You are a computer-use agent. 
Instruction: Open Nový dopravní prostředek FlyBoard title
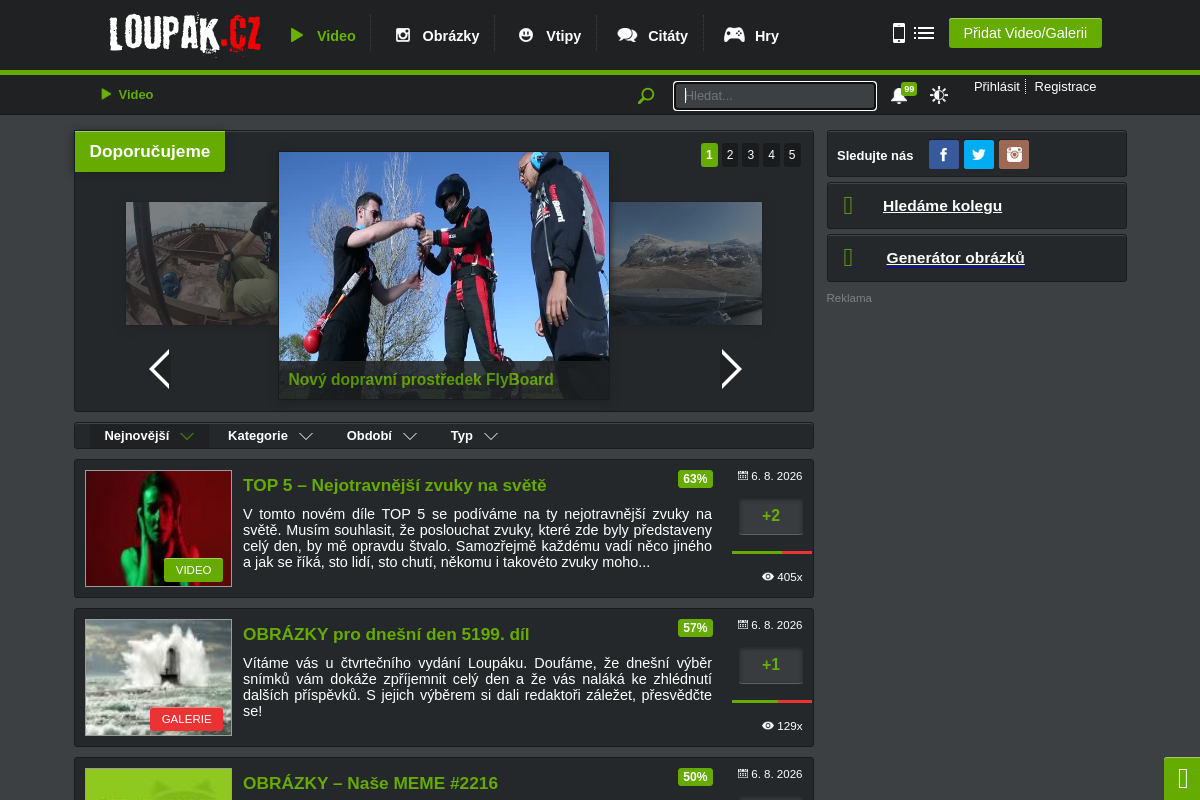coord(421,380)
